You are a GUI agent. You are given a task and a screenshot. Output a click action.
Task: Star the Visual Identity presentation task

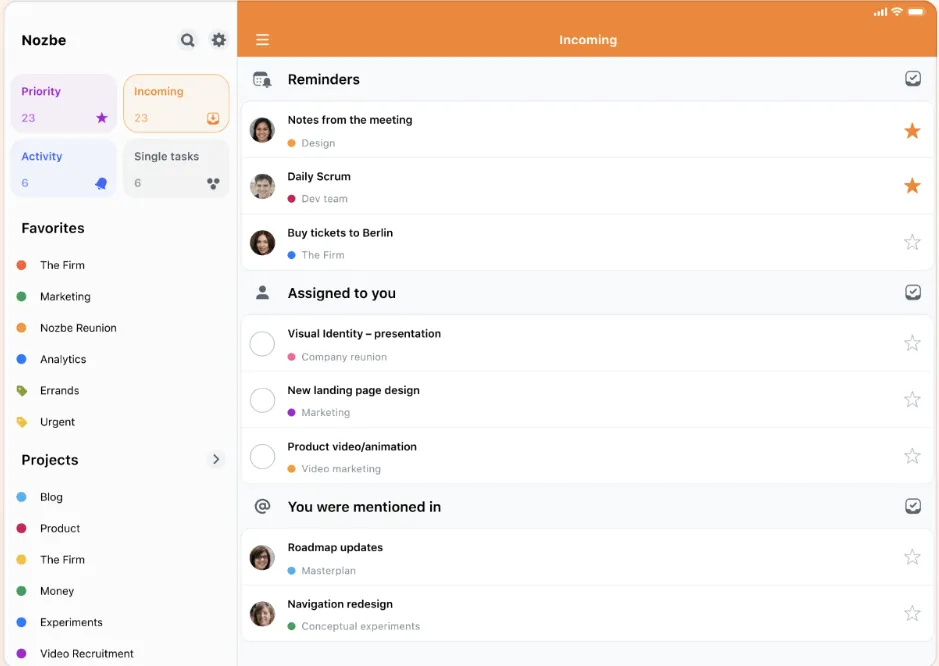click(x=911, y=343)
